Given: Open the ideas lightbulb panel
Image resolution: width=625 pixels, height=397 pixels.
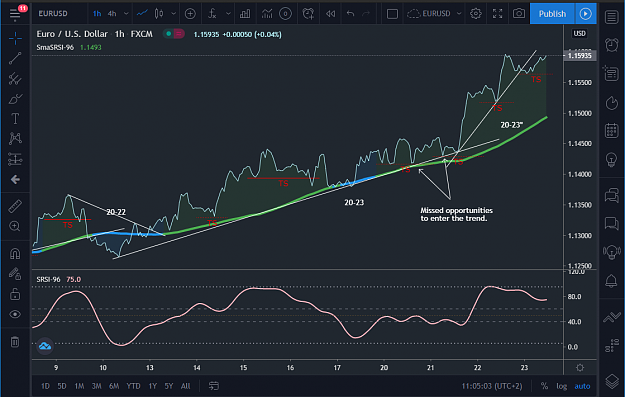Looking at the screenshot, I should (611, 159).
